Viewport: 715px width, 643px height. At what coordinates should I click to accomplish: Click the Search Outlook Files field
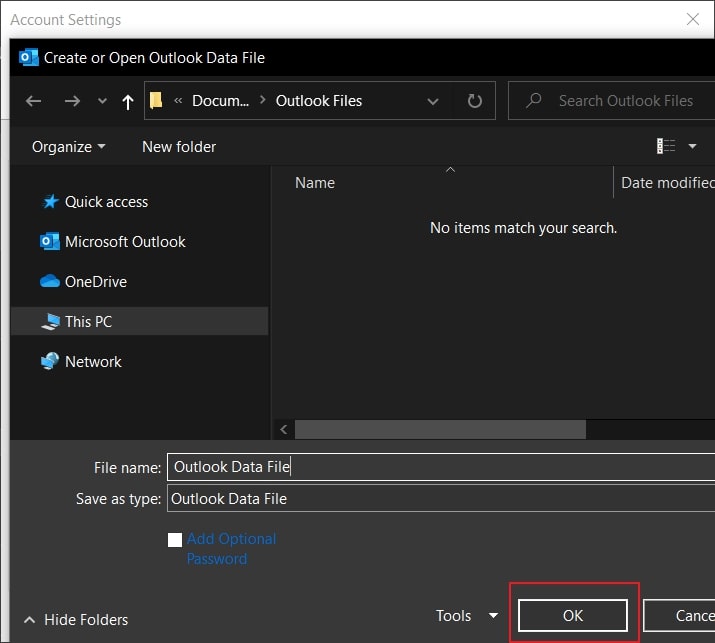[611, 101]
